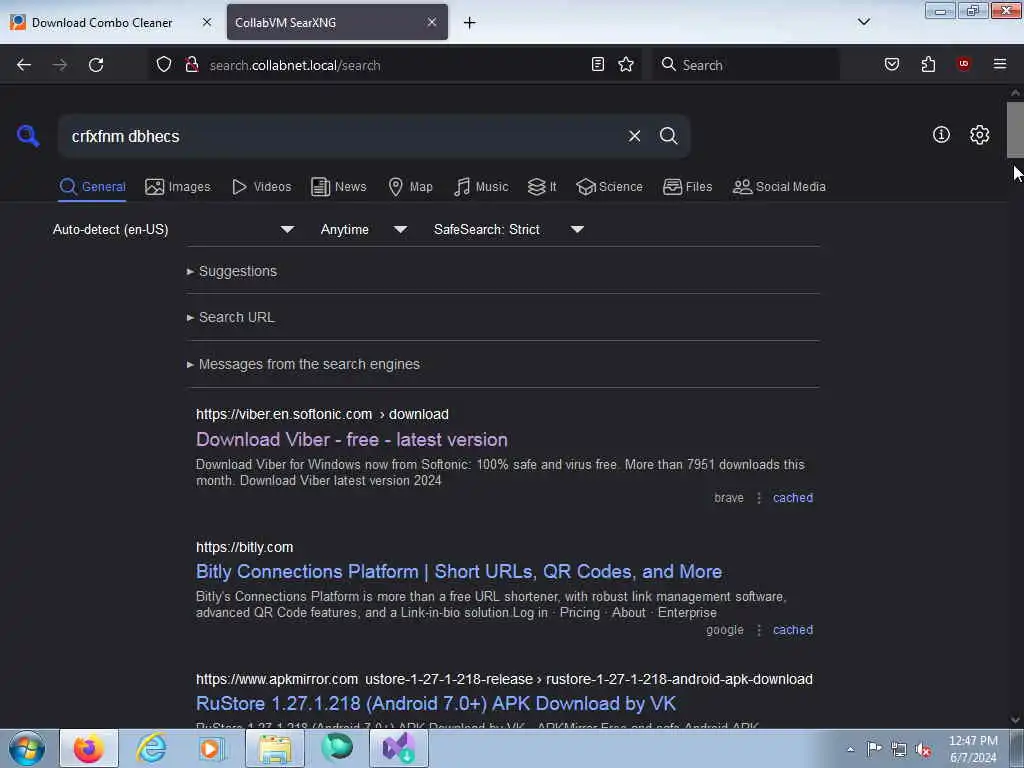Click the muted volume tray icon
1024x768 pixels.
923,750
